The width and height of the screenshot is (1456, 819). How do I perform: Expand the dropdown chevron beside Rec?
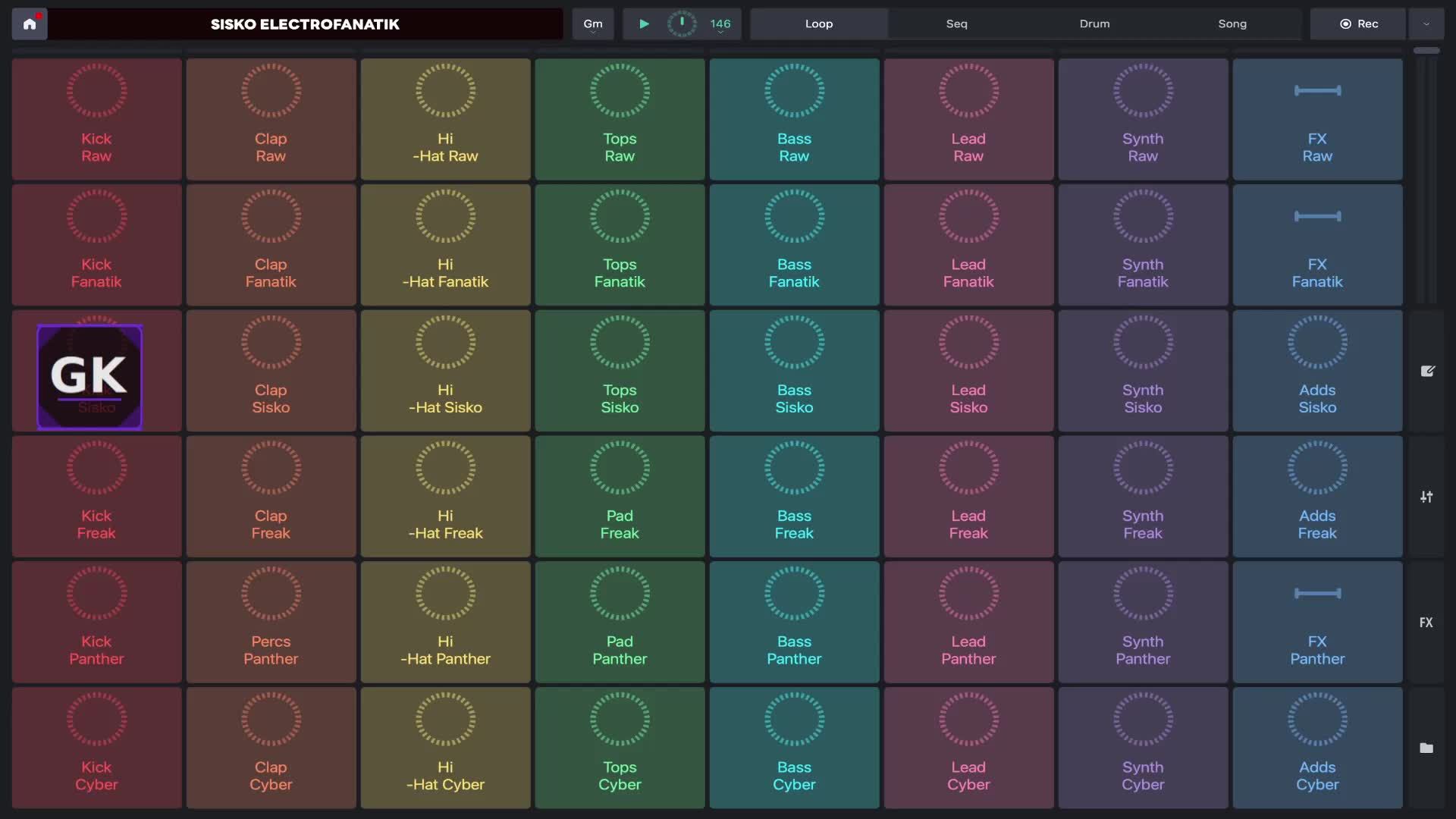(1426, 24)
